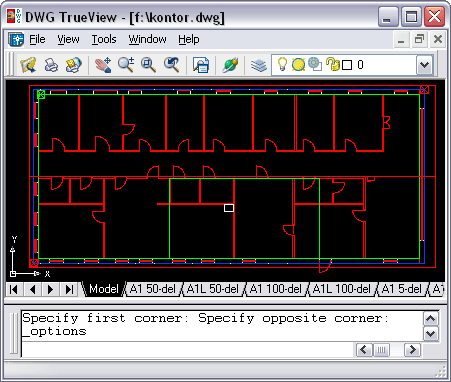
Task: Select the Zoom Realtime magnifier tool
Action: pyautogui.click(x=126, y=65)
